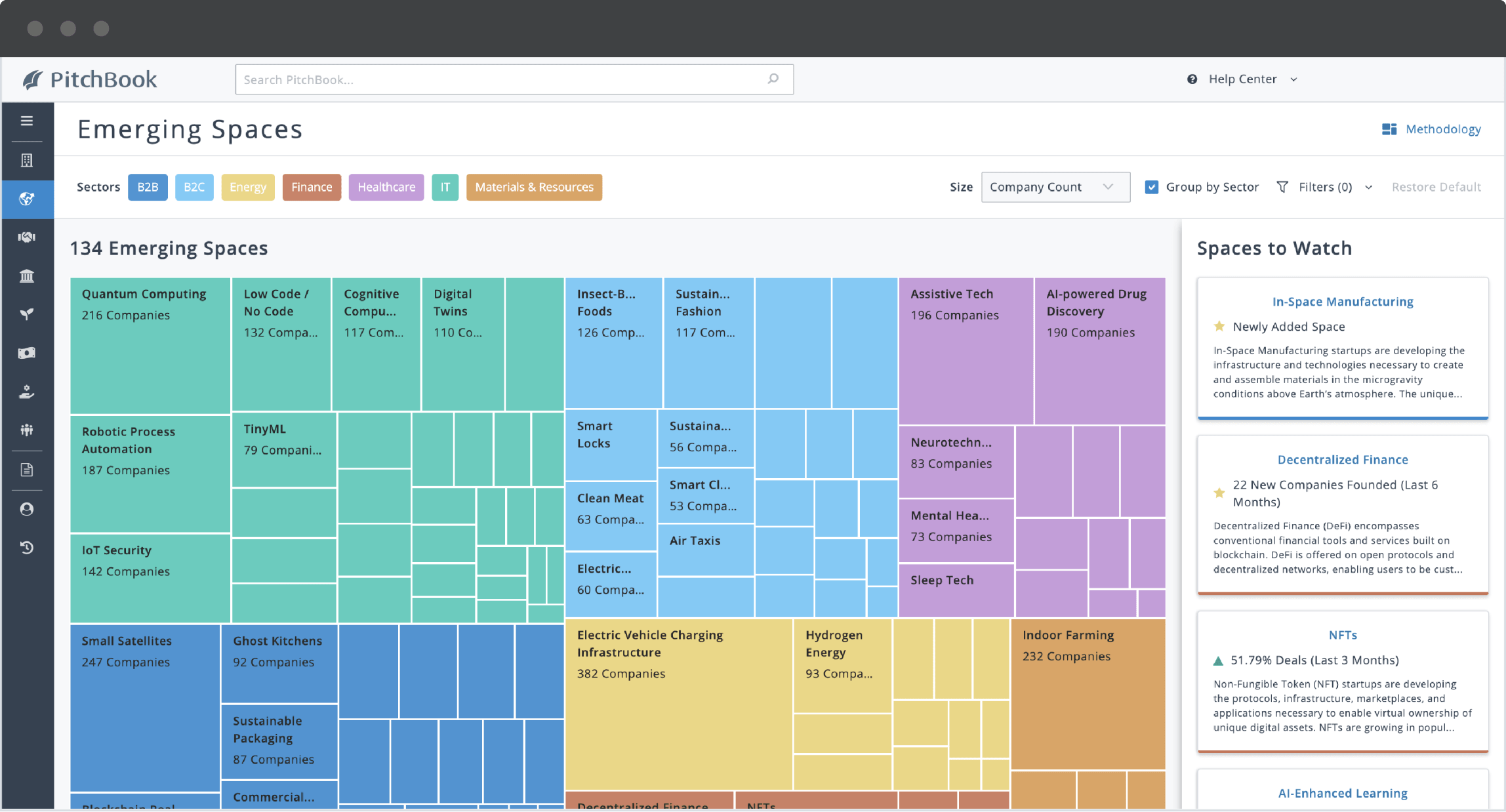
Task: Uncheck the Group by Sector checkbox
Action: (x=1152, y=187)
